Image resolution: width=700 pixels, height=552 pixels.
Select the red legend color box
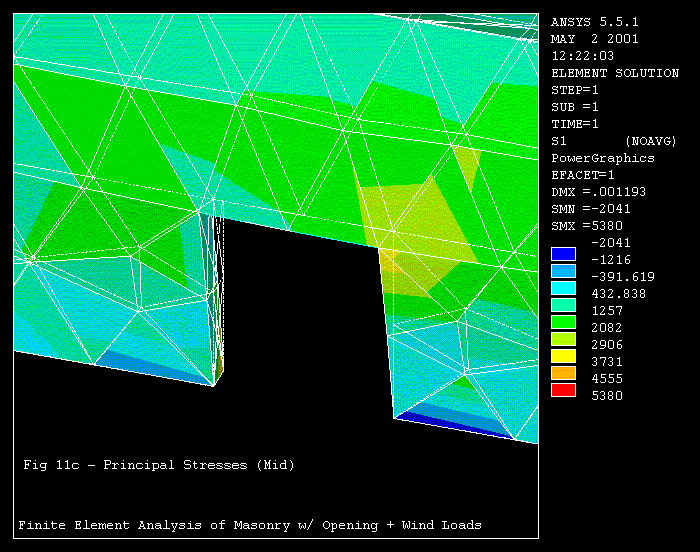tap(565, 389)
